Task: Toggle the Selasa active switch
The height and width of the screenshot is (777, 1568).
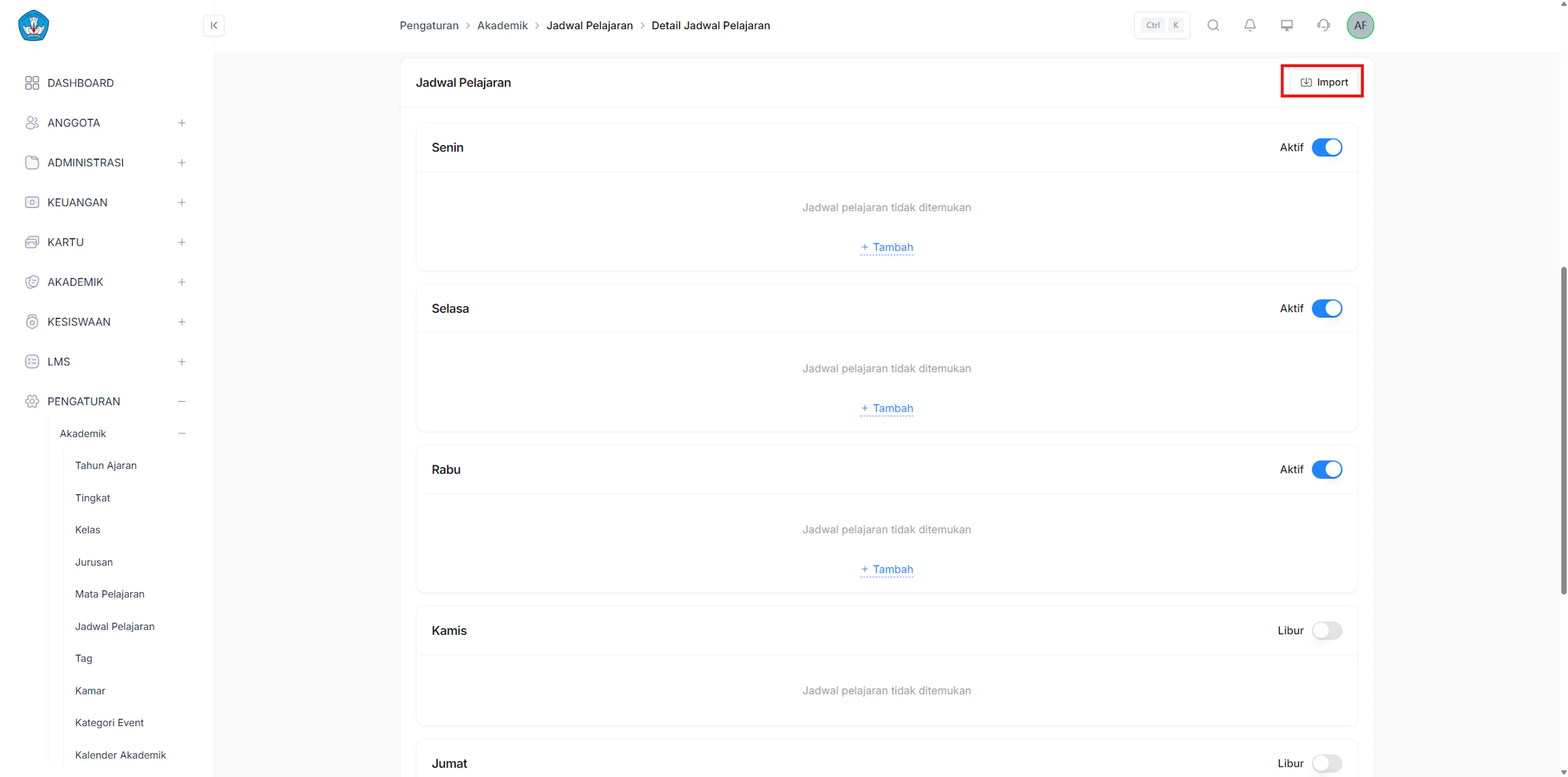Action: pos(1326,309)
